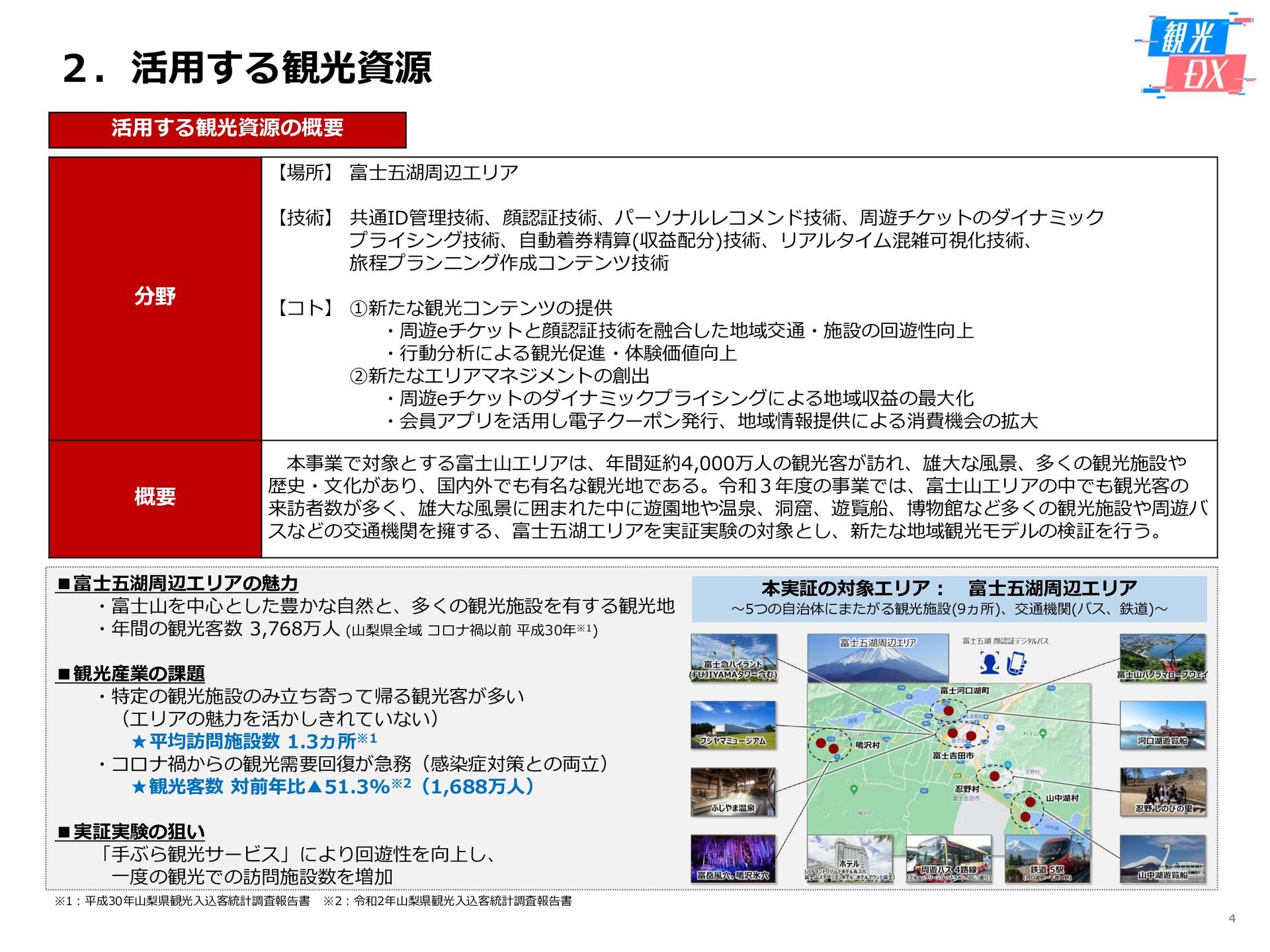Click the 本実証の対象エリア blue banner
The image size is (1270, 952).
click(x=949, y=598)
